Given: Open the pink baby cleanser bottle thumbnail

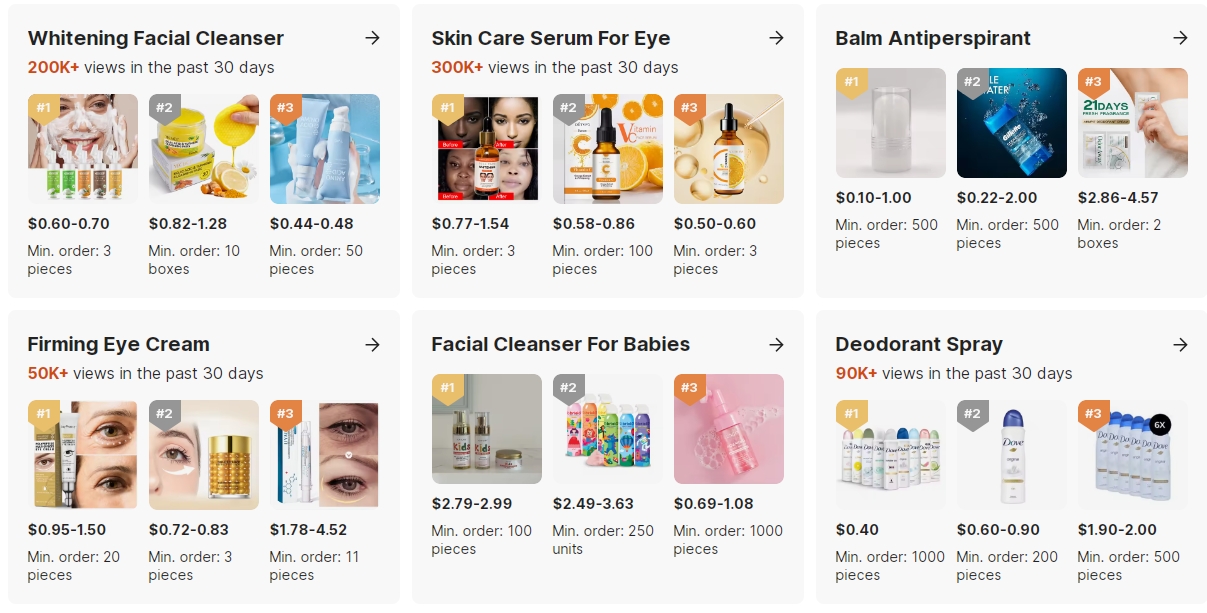Looking at the screenshot, I should (729, 429).
